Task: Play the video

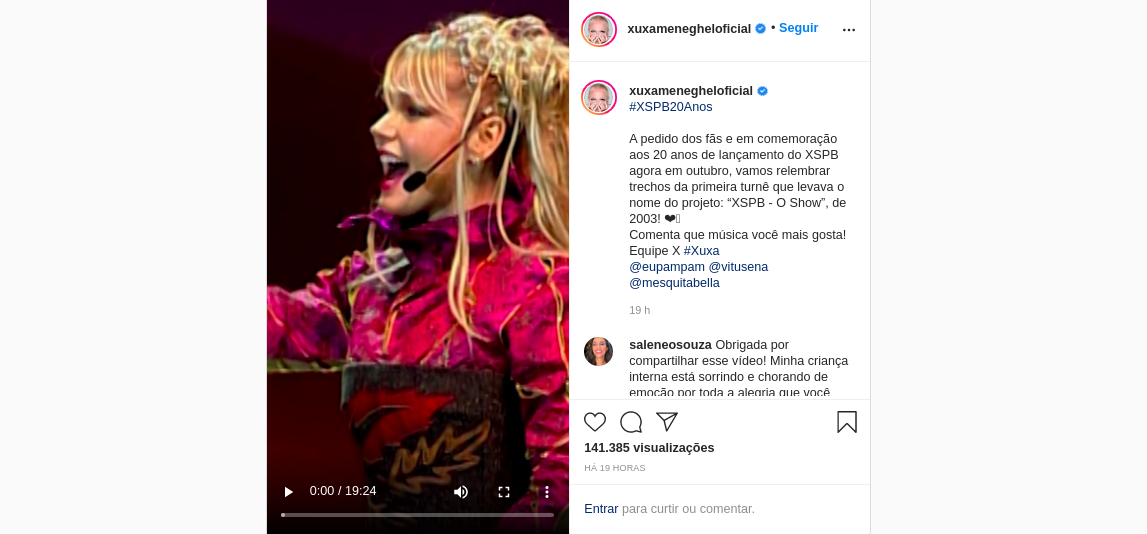Action: (288, 492)
